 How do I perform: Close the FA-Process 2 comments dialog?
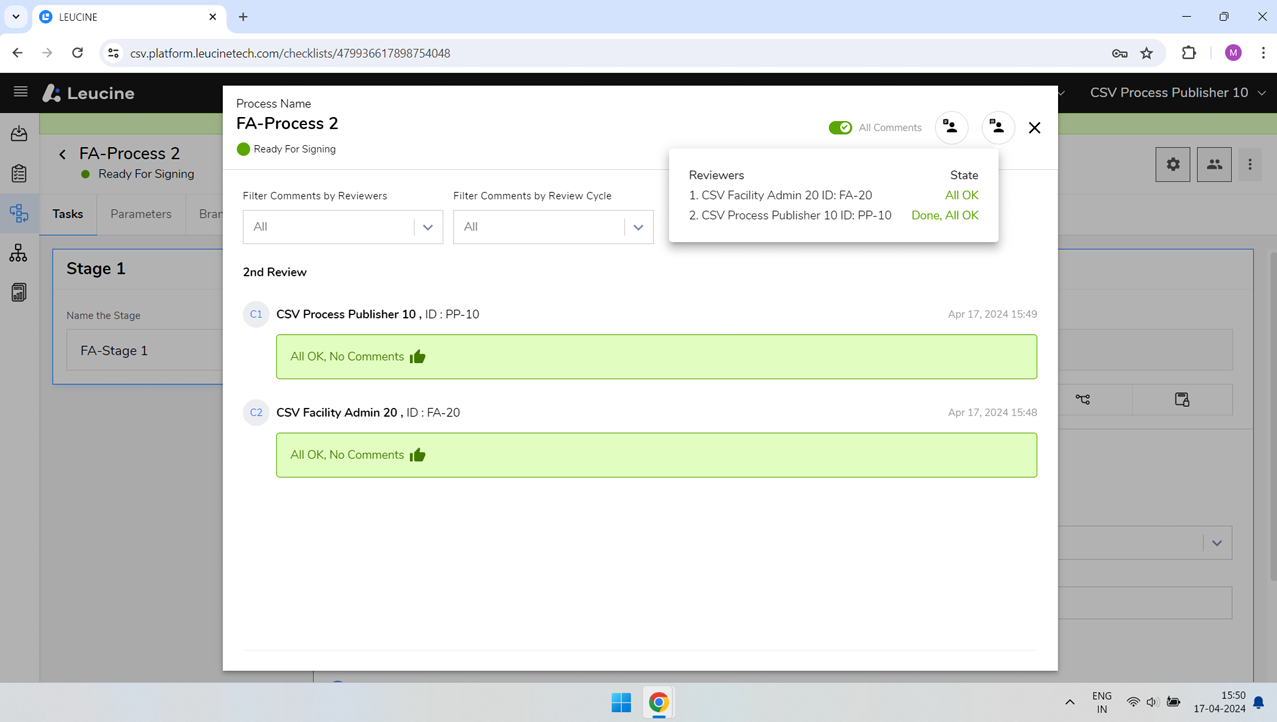click(1035, 128)
